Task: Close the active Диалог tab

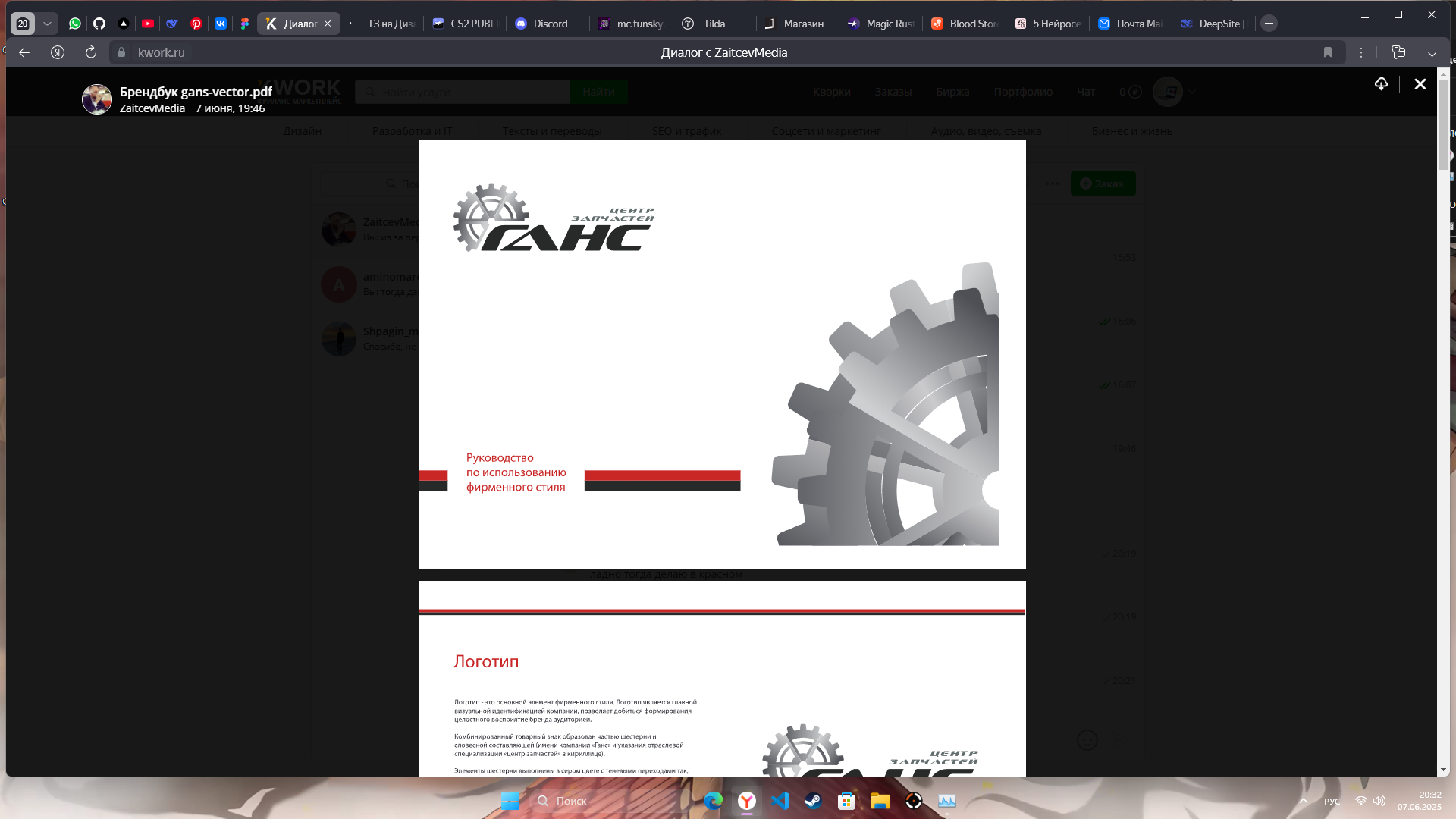Action: point(328,24)
